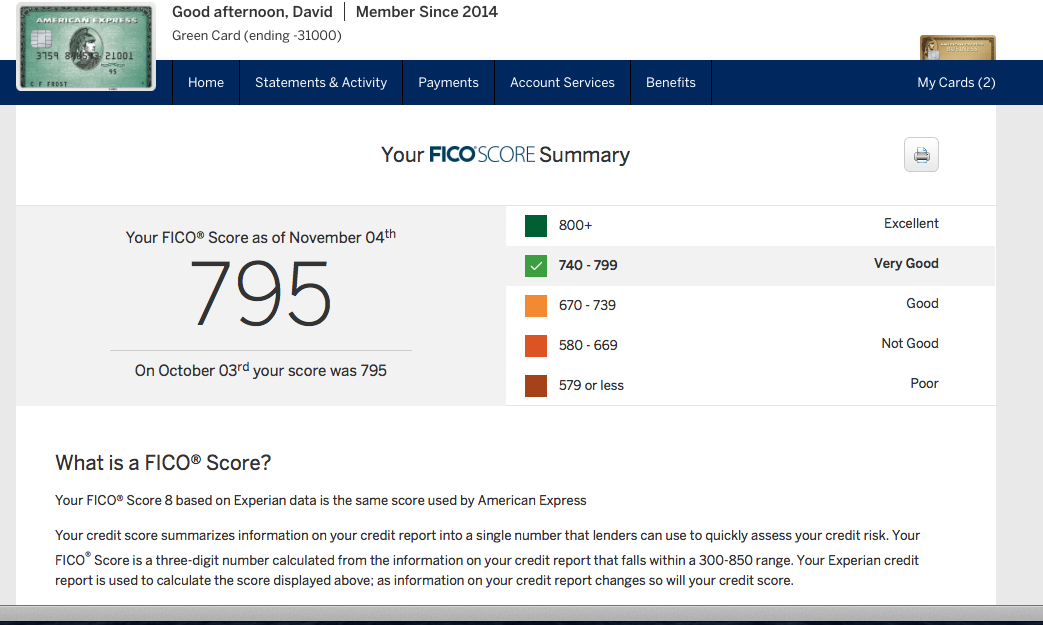Open Account Services menu
Screen dimensions: 1043x625
click(x=562, y=83)
